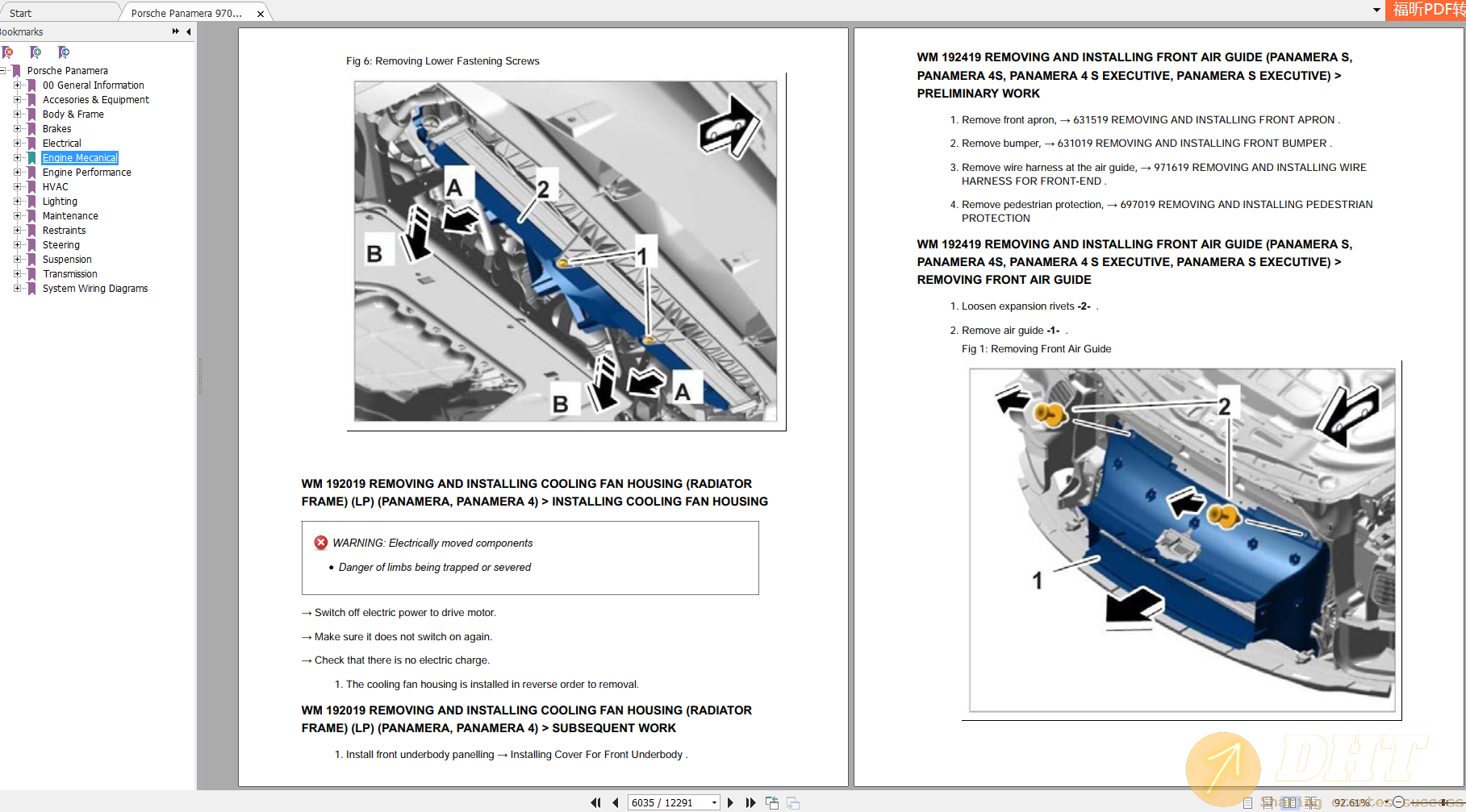Go to the previous view
Screen dimensions: 1466x812
(772, 802)
